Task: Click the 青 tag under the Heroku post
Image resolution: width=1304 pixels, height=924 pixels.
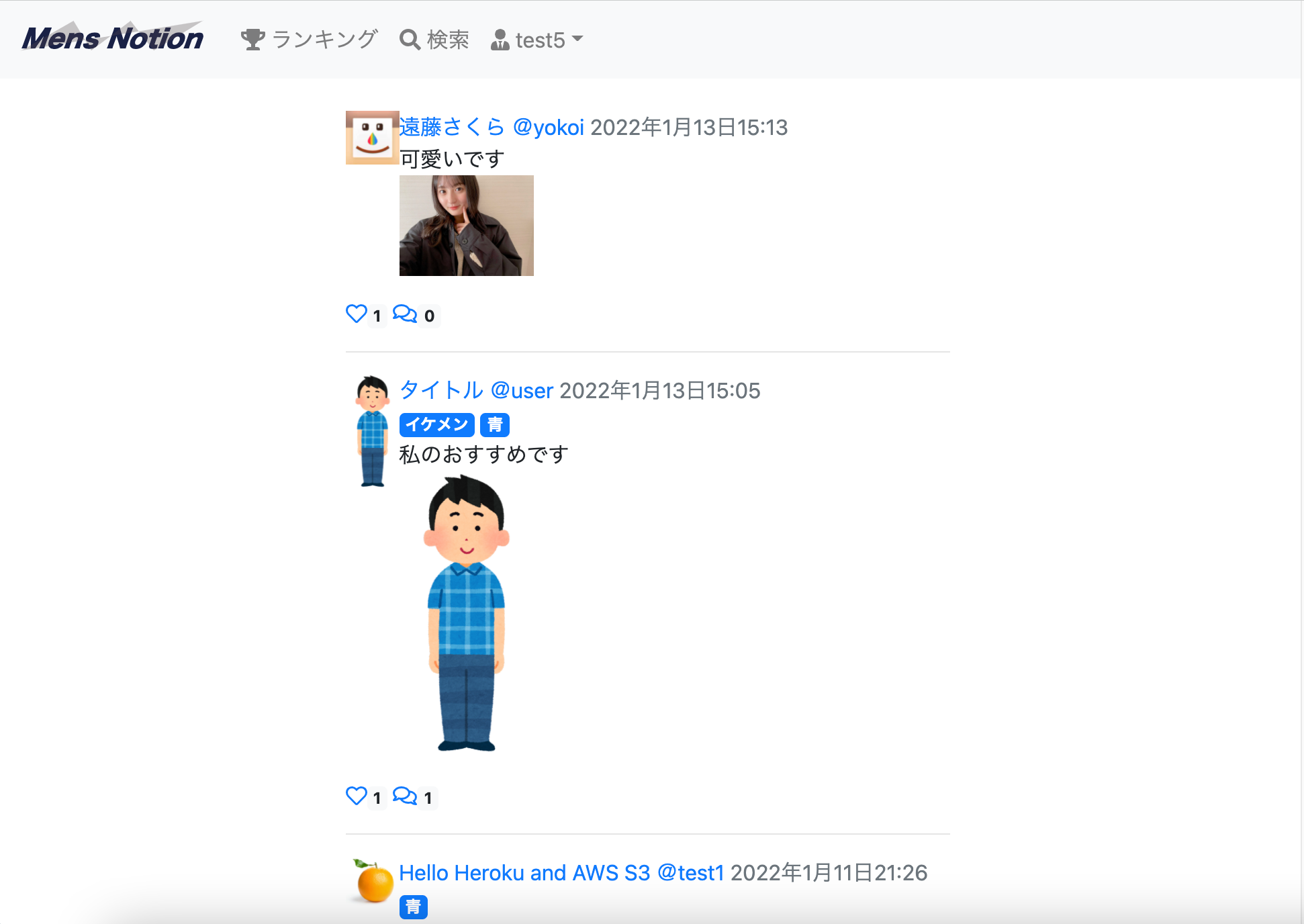Action: click(x=414, y=907)
